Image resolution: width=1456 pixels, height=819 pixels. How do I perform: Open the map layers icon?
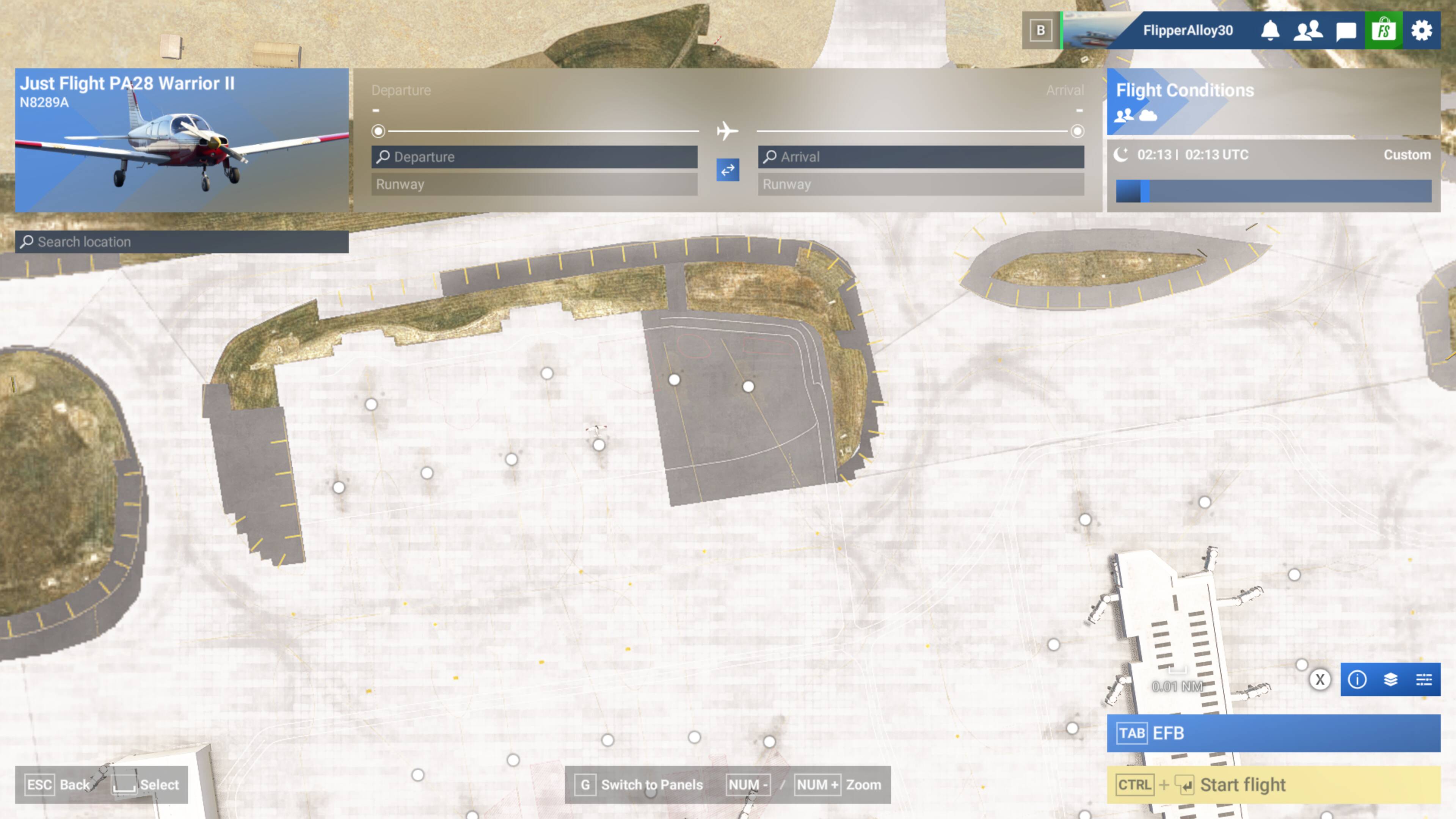[1390, 679]
